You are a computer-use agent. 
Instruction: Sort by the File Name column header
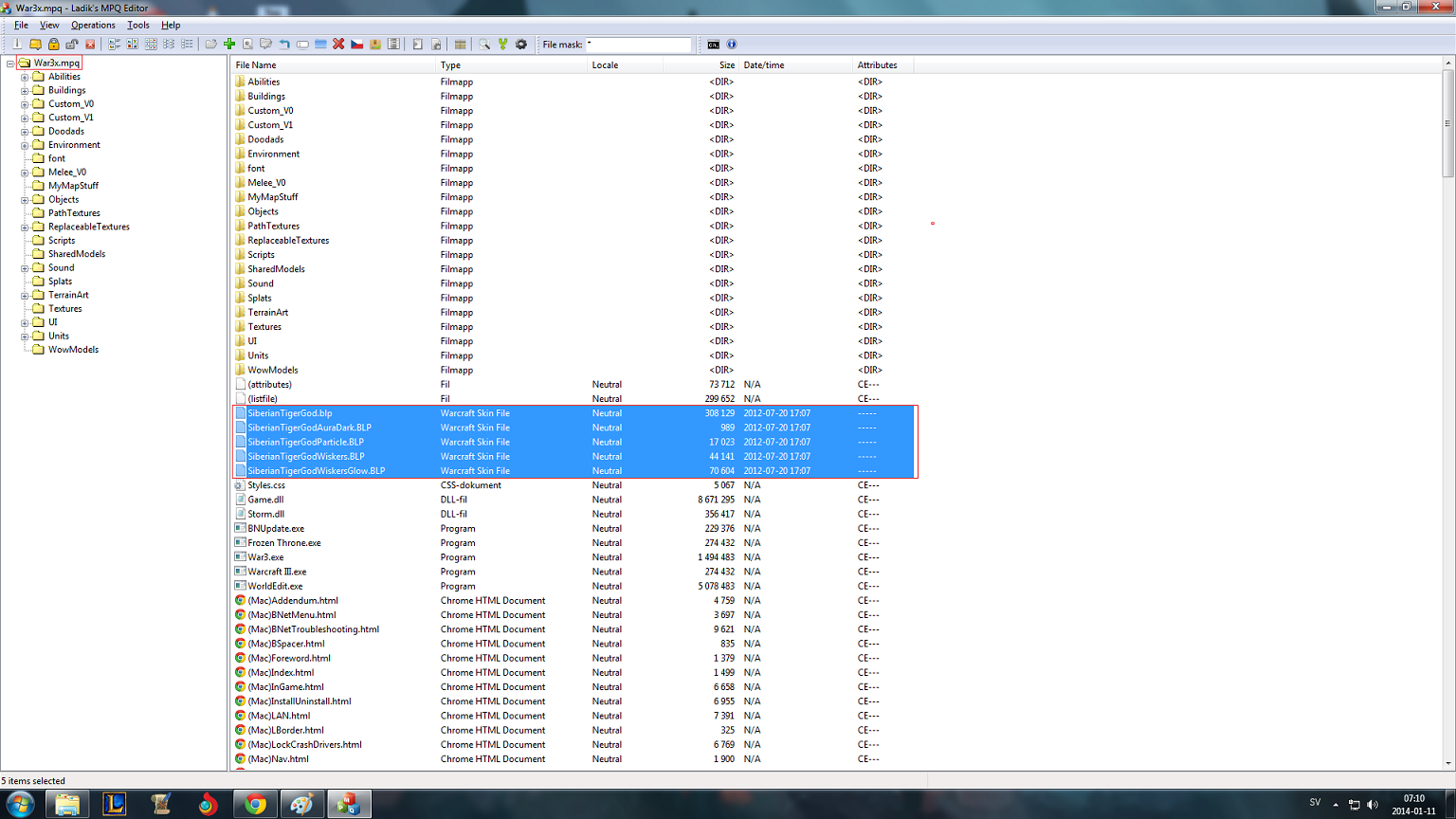[x=334, y=65]
